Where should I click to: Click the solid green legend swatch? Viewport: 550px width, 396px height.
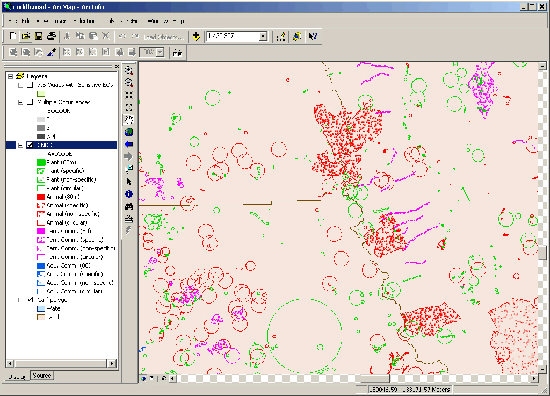coord(41,162)
